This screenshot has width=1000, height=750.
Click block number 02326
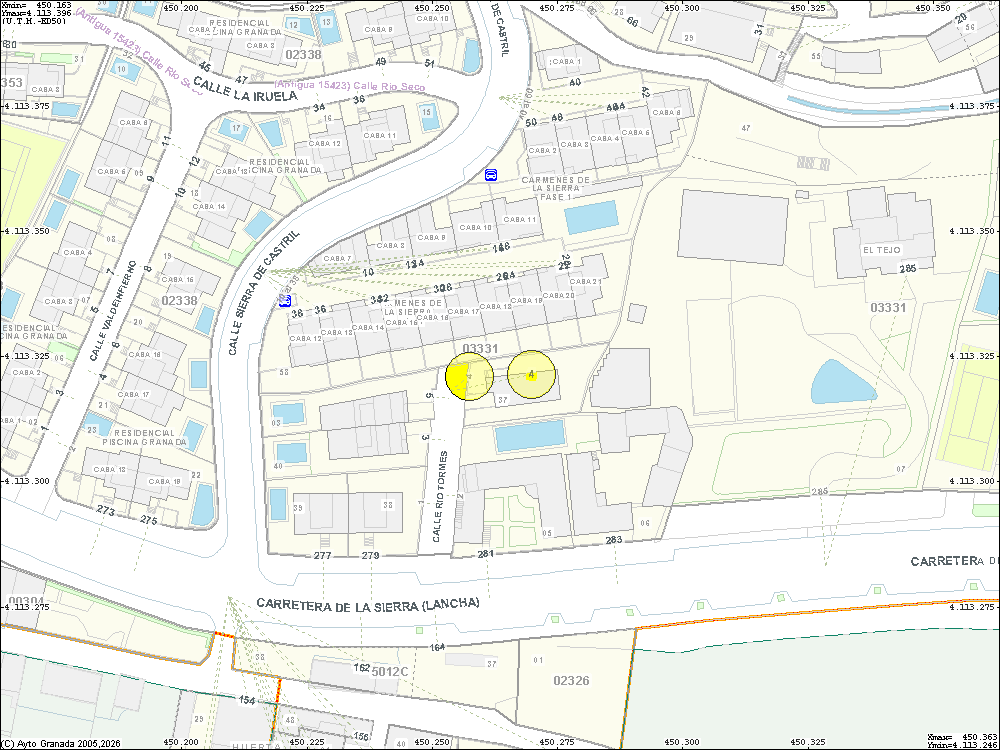click(572, 680)
